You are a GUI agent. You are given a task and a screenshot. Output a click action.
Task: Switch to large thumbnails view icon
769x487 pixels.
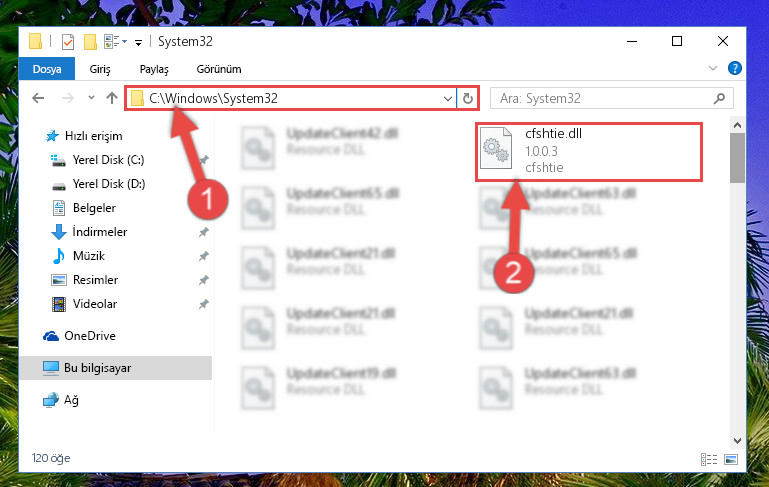click(731, 460)
